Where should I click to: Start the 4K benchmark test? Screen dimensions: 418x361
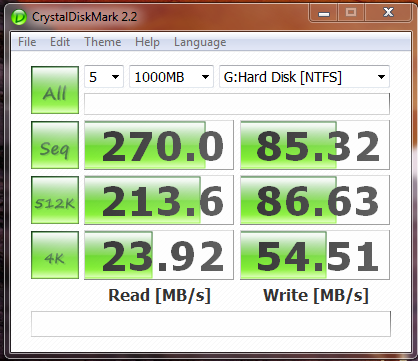[55, 255]
